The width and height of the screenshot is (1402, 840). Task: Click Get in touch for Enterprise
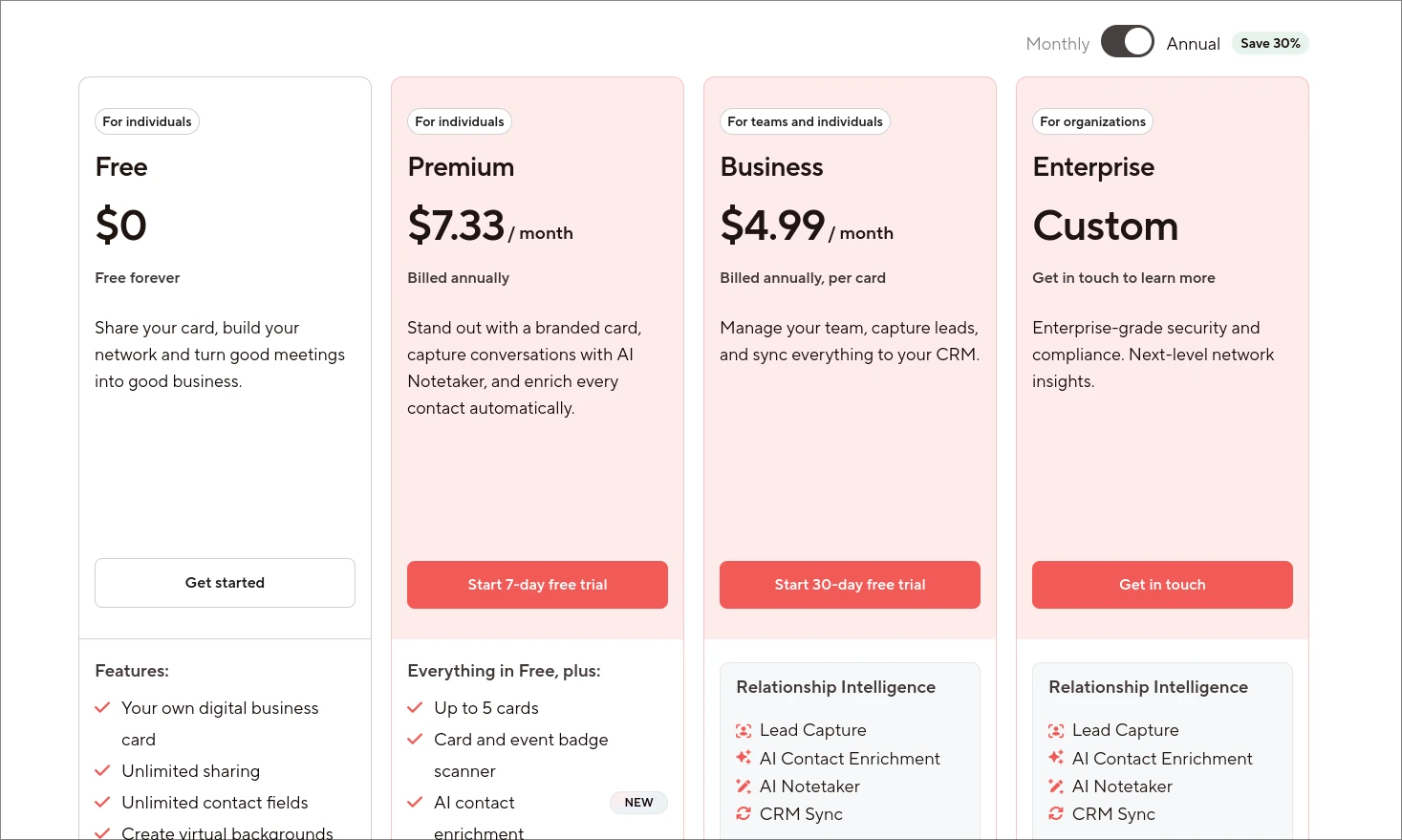1162,584
